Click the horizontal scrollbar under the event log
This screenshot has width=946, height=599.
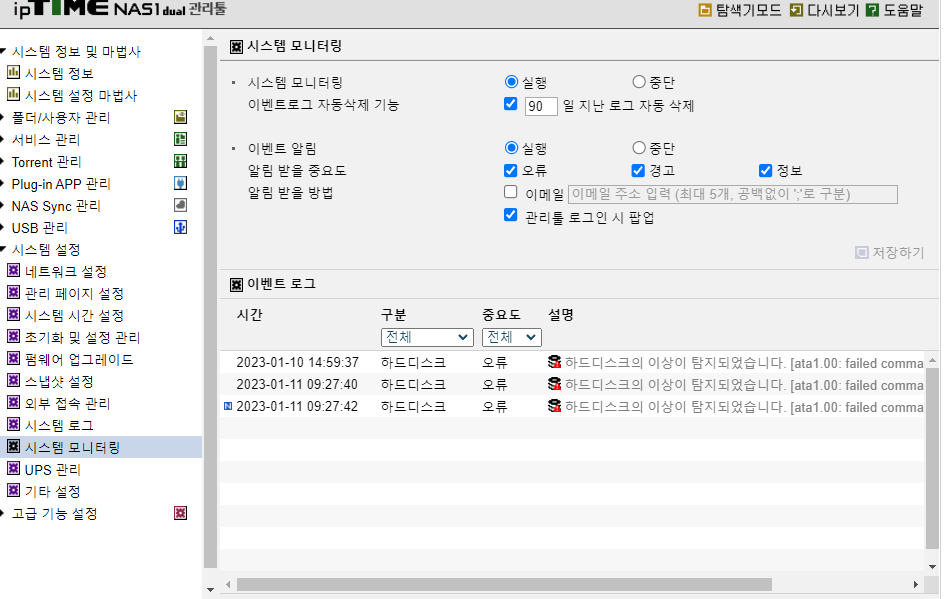[x=504, y=584]
